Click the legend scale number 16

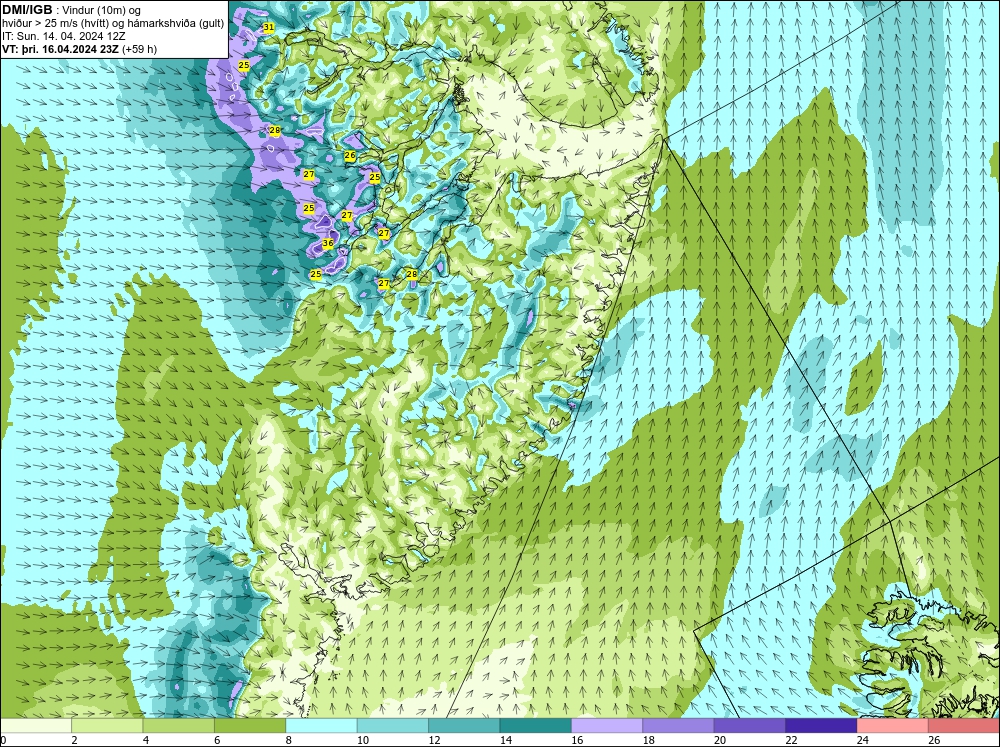click(577, 740)
